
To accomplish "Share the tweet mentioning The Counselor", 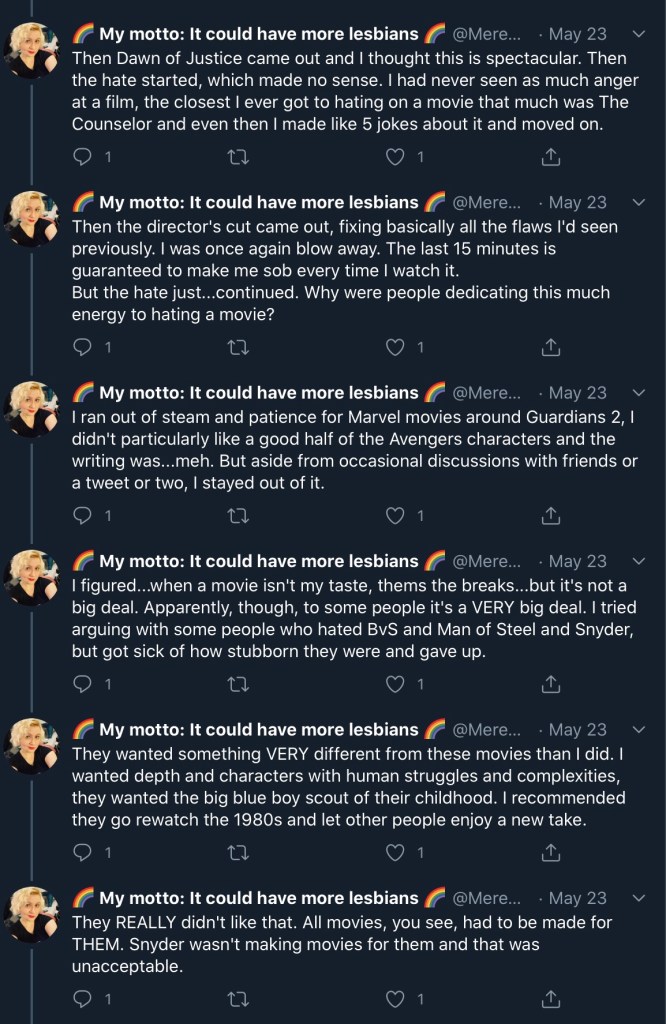I will (549, 157).
